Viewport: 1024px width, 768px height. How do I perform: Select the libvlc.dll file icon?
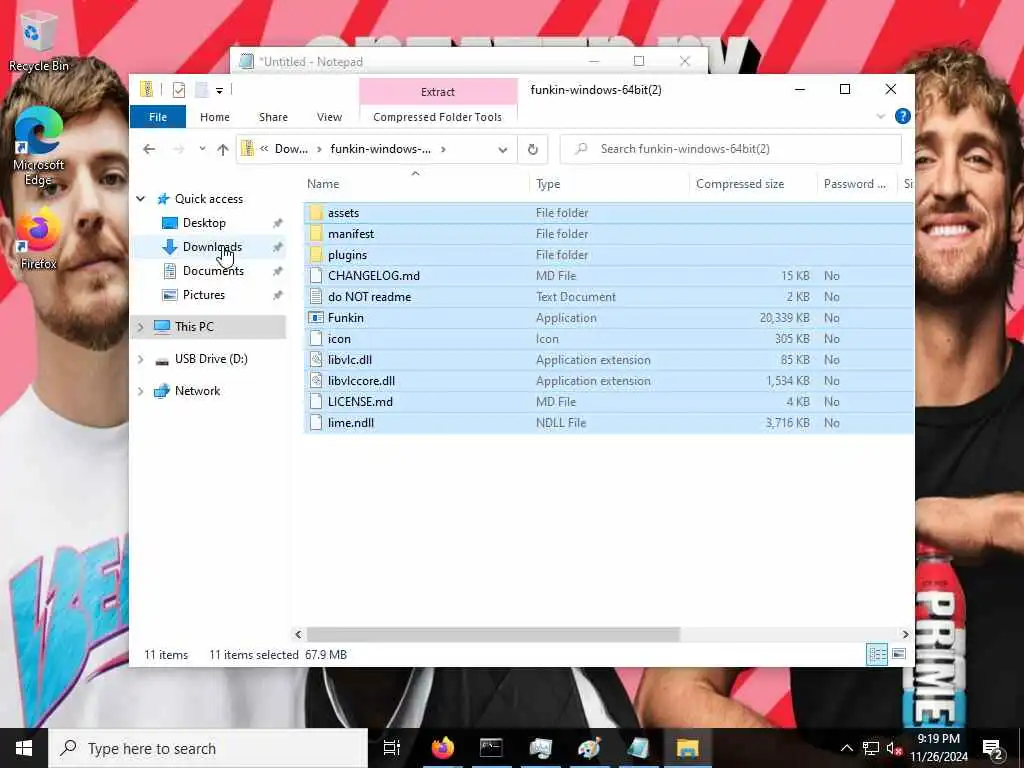[316, 360]
